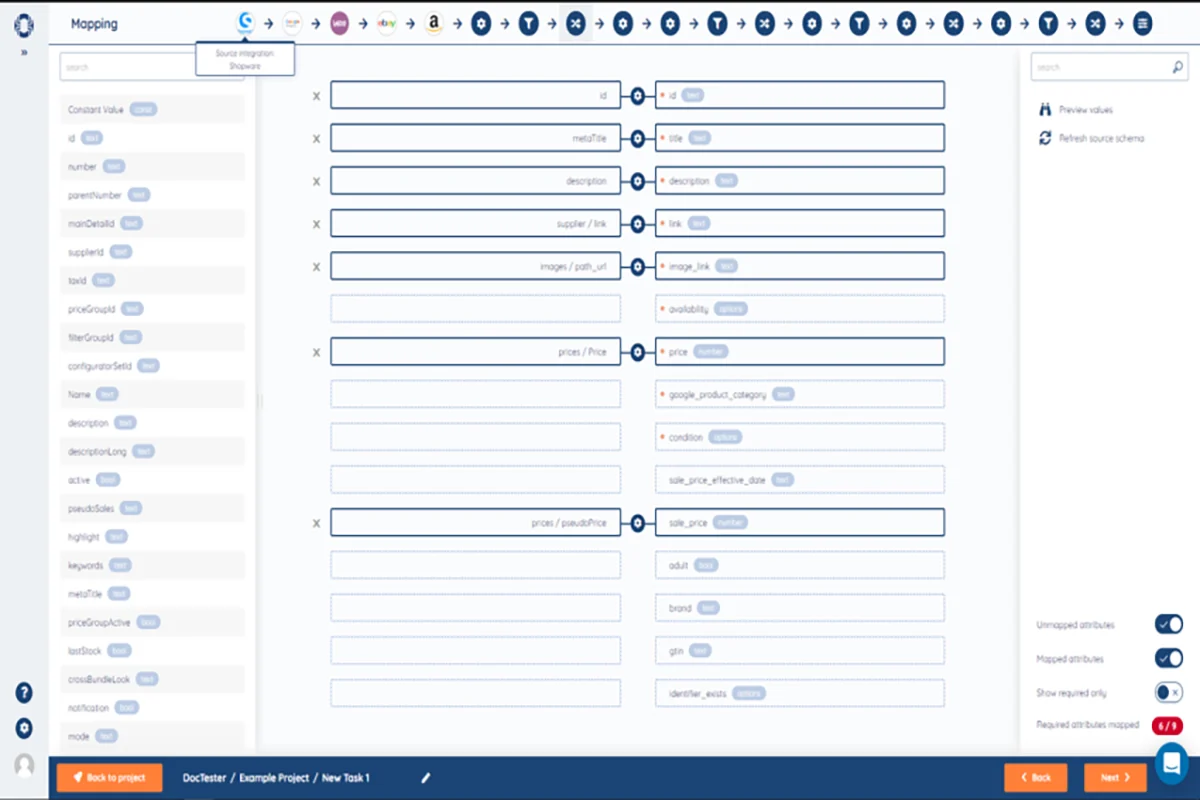Open the chat support bubble
1200x800 pixels.
[x=1171, y=763]
